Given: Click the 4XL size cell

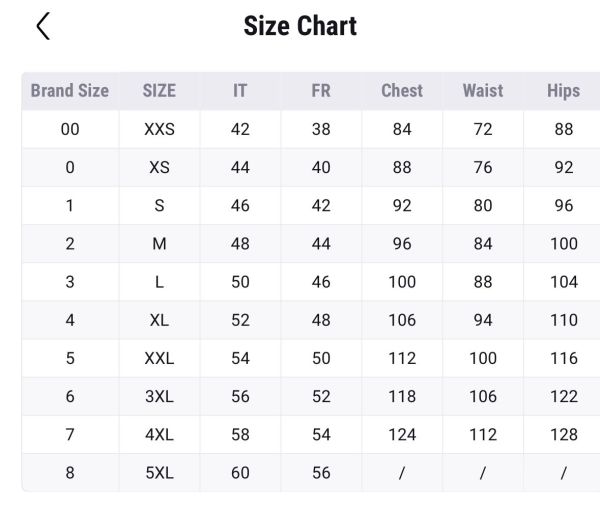Looking at the screenshot, I should [159, 434].
